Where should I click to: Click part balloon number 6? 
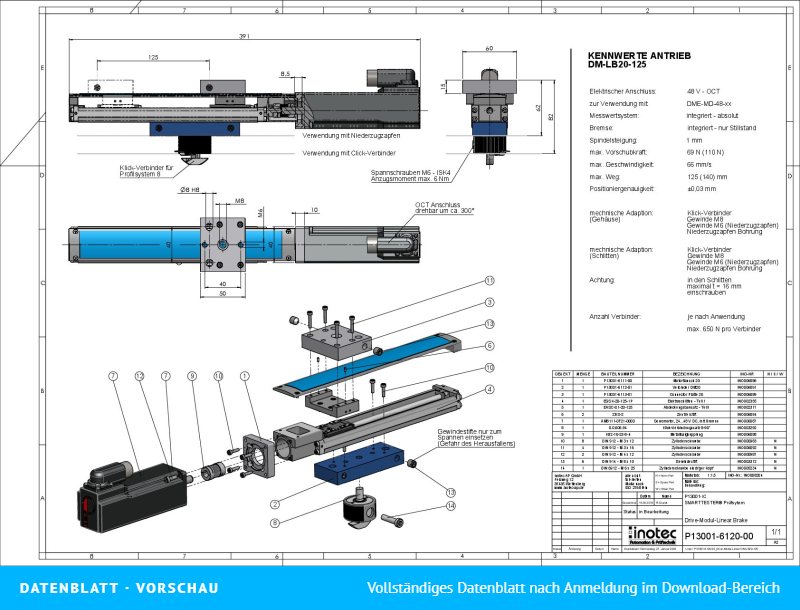(490, 346)
